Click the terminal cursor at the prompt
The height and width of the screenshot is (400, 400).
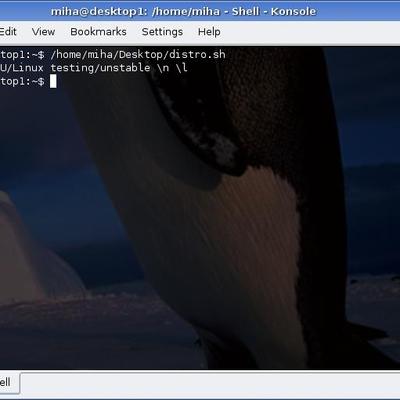53,81
